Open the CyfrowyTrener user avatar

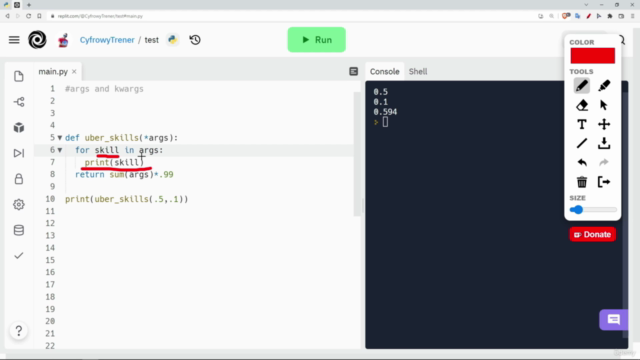[x=63, y=40]
